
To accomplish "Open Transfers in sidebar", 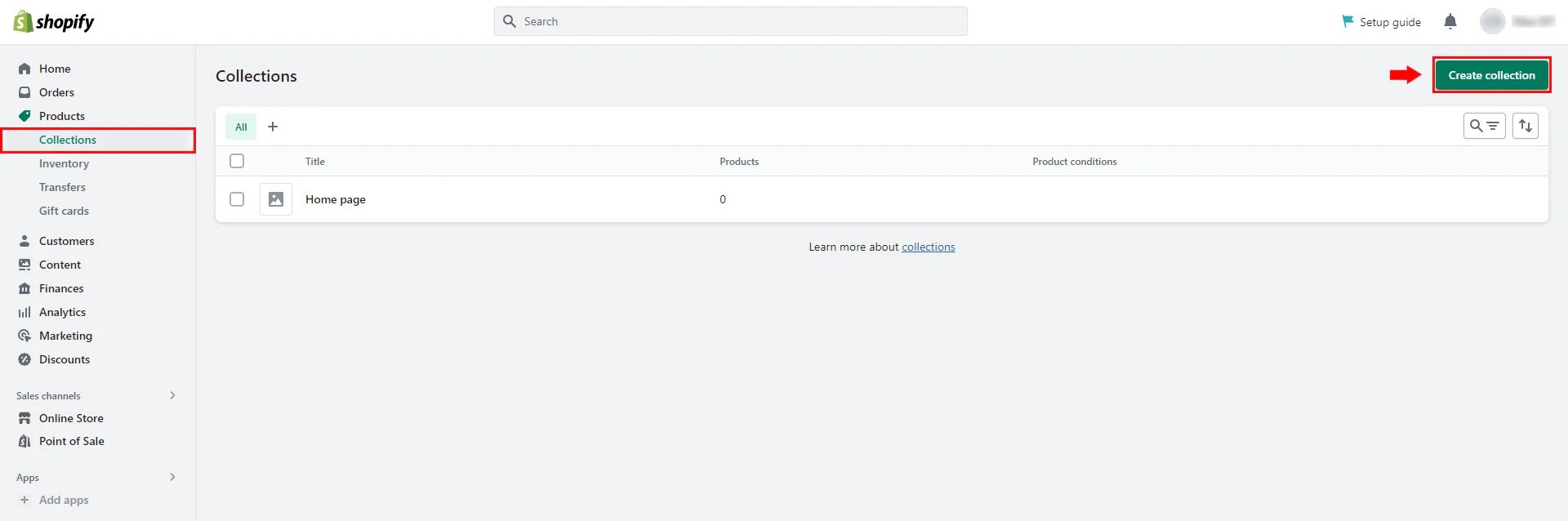I will tap(62, 187).
